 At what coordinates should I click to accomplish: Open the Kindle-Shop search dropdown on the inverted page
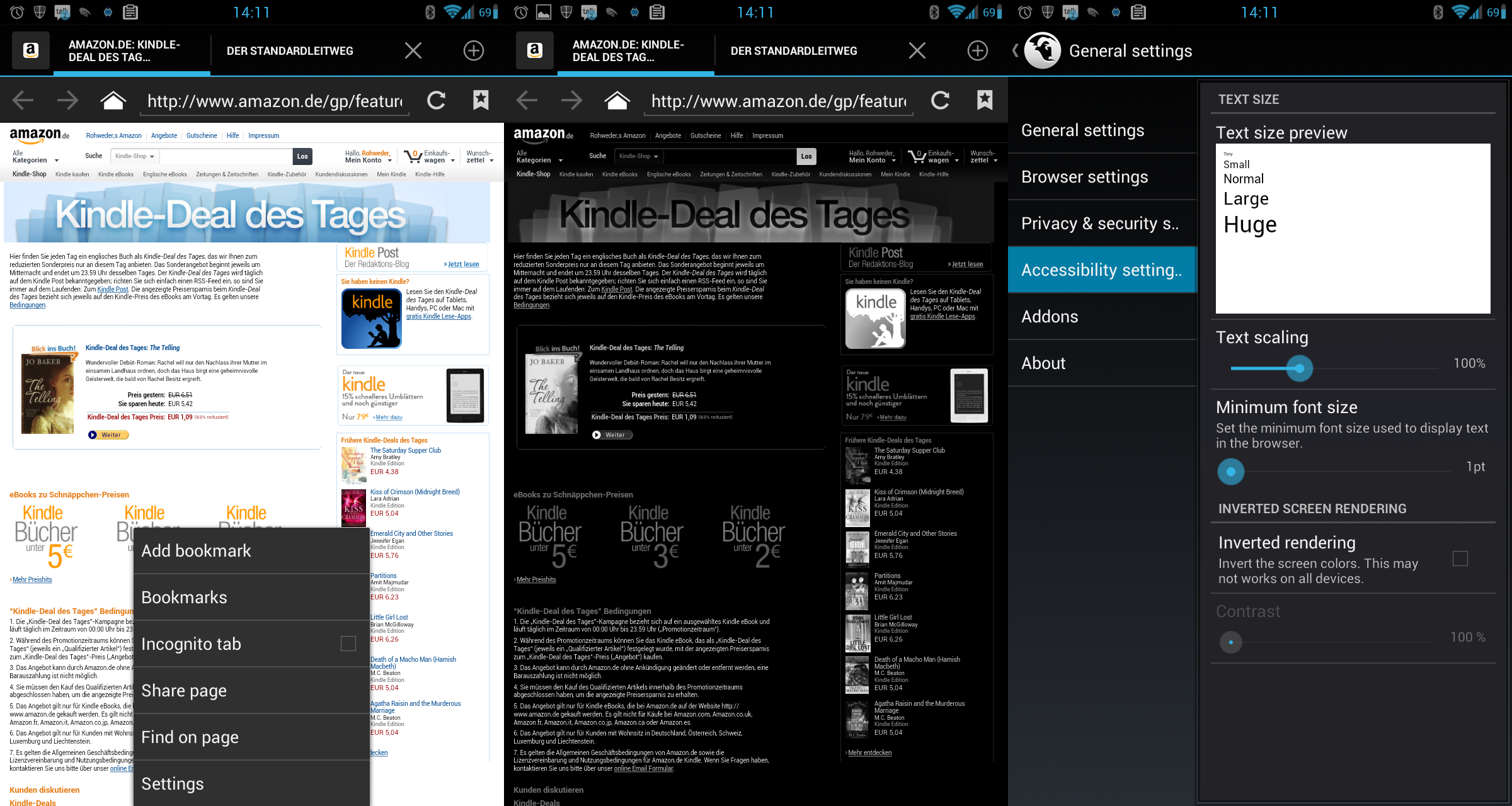coord(639,156)
